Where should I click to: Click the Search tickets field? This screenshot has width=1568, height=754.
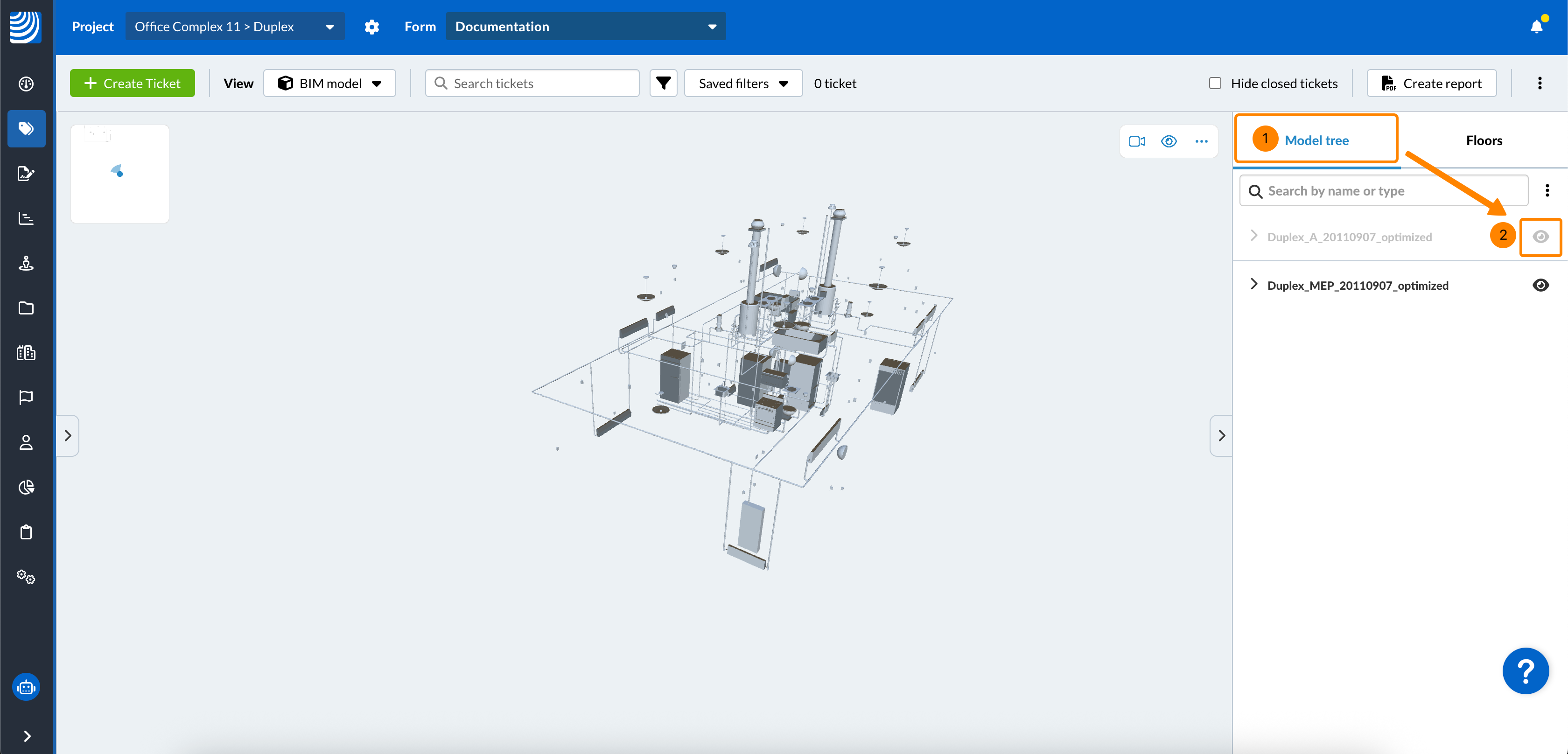(532, 84)
